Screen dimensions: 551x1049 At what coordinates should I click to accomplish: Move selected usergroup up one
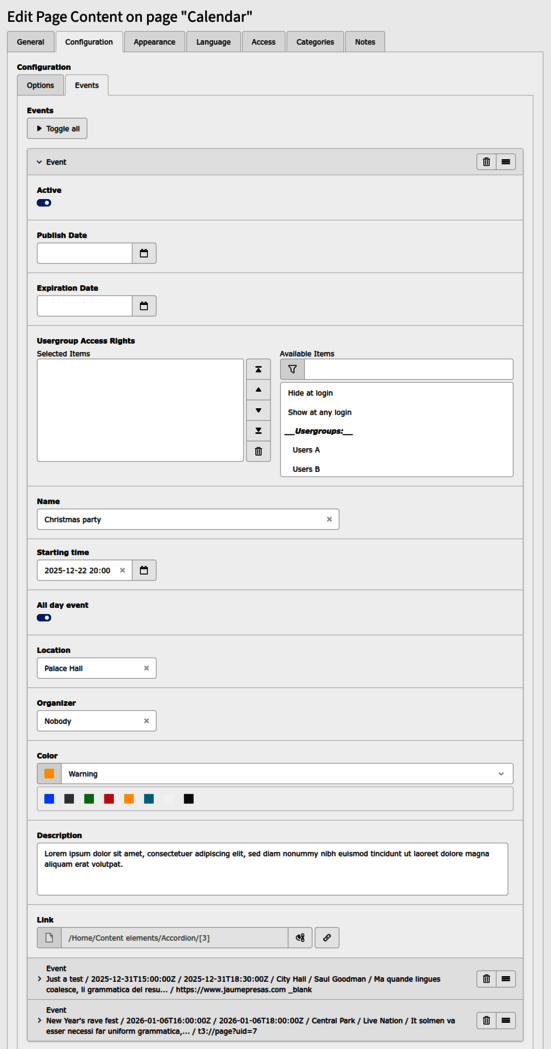pyautogui.click(x=258, y=389)
